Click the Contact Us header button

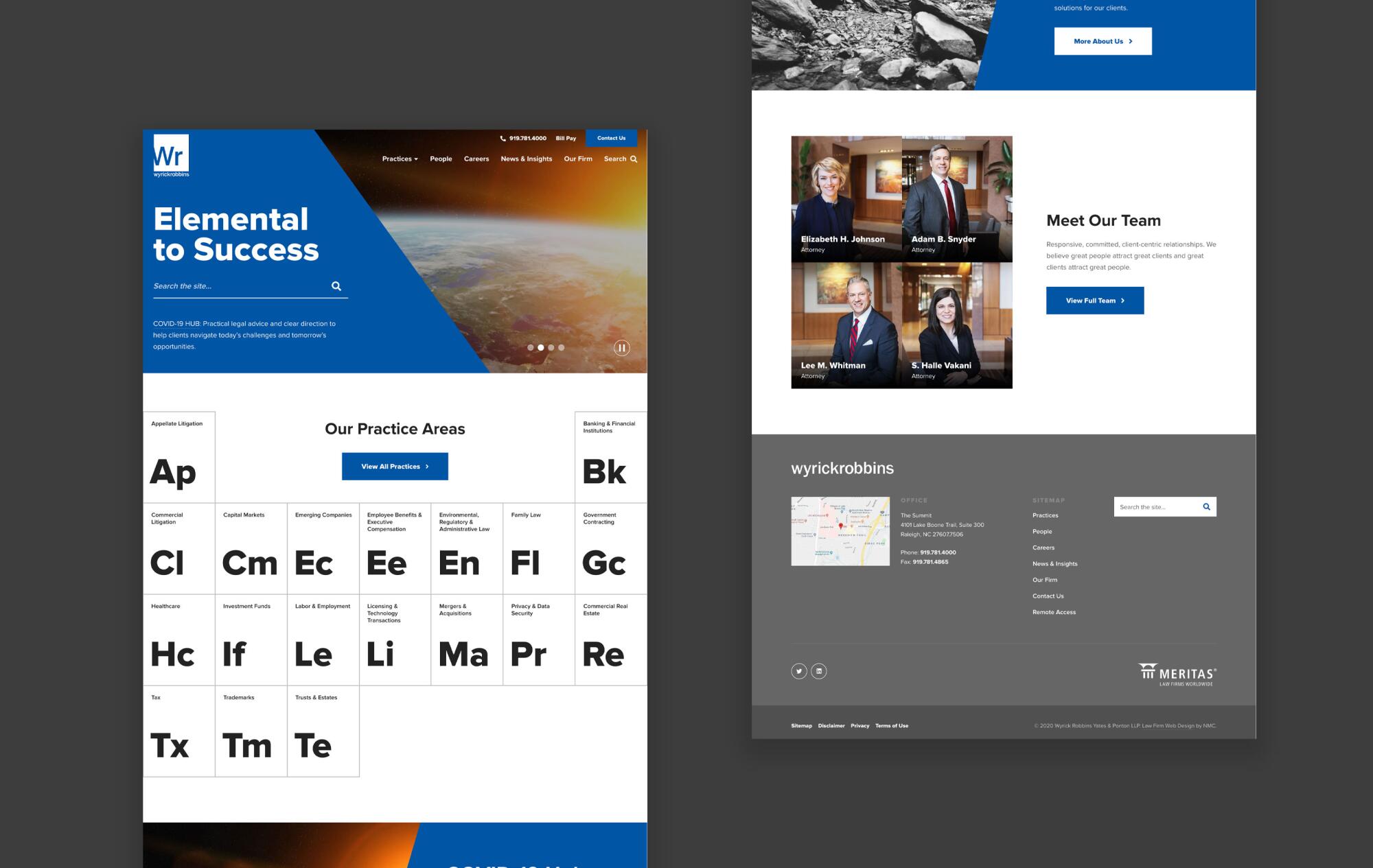[x=611, y=139]
